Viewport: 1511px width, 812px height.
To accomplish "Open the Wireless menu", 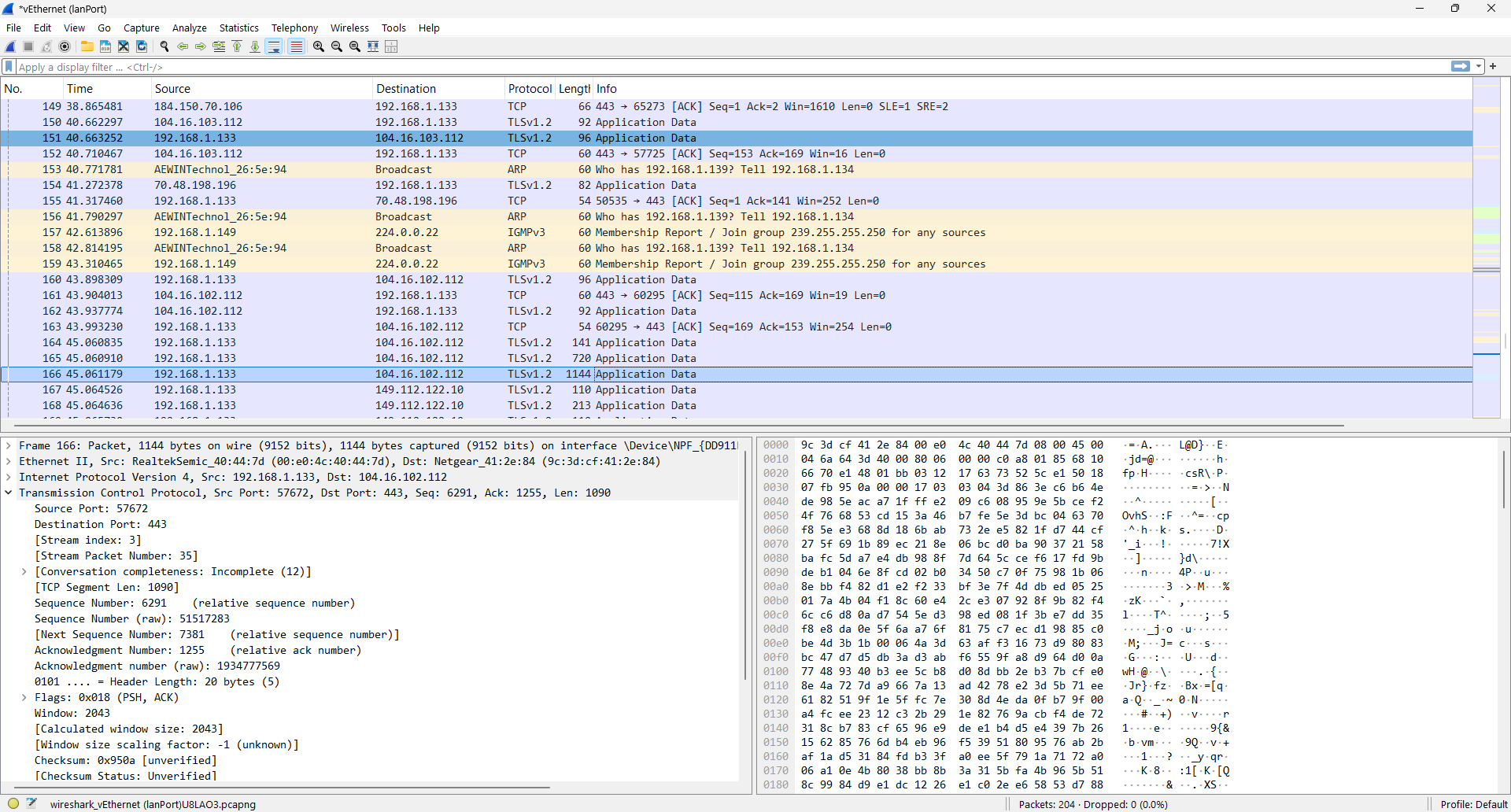I will [349, 28].
